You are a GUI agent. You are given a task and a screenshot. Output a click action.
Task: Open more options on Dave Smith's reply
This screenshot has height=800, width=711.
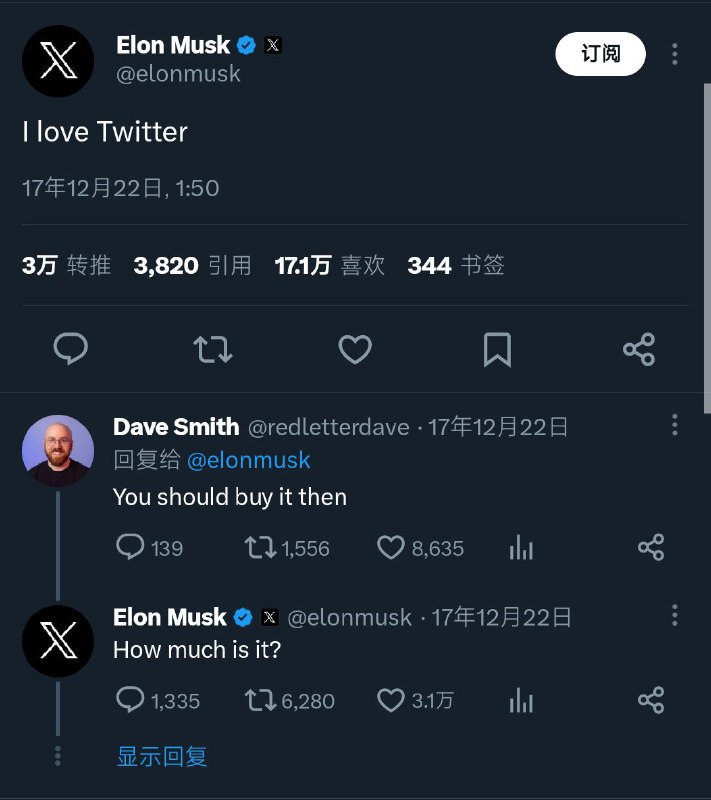pos(675,426)
